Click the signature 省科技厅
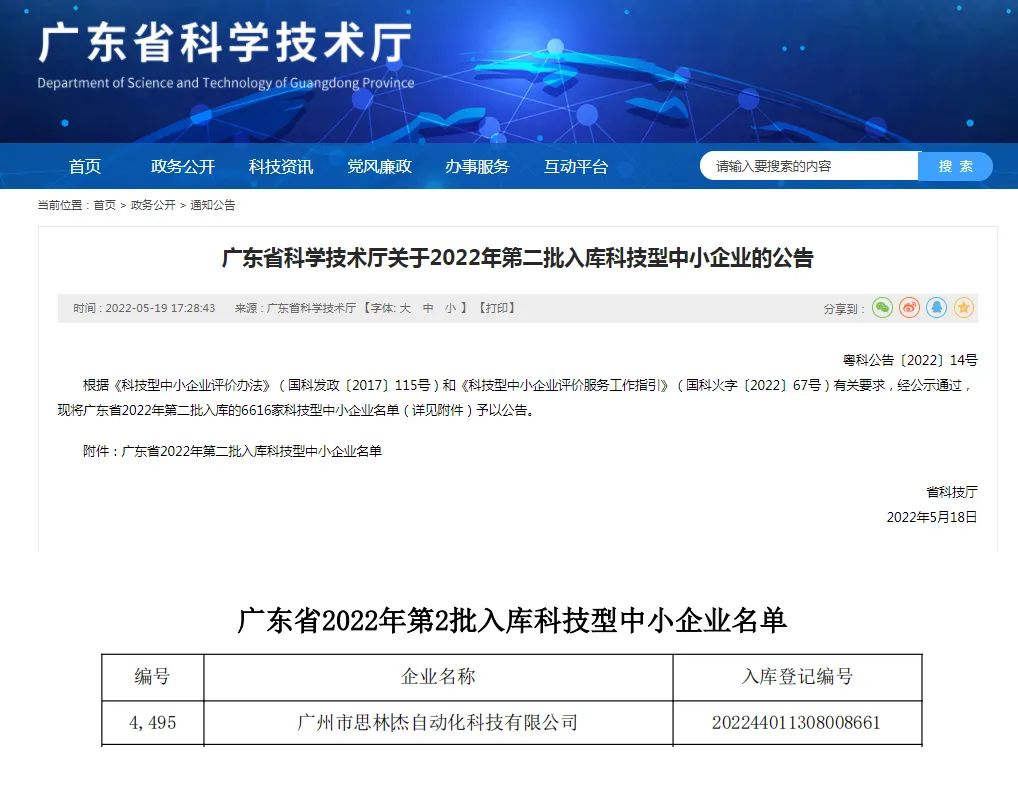 pos(952,492)
